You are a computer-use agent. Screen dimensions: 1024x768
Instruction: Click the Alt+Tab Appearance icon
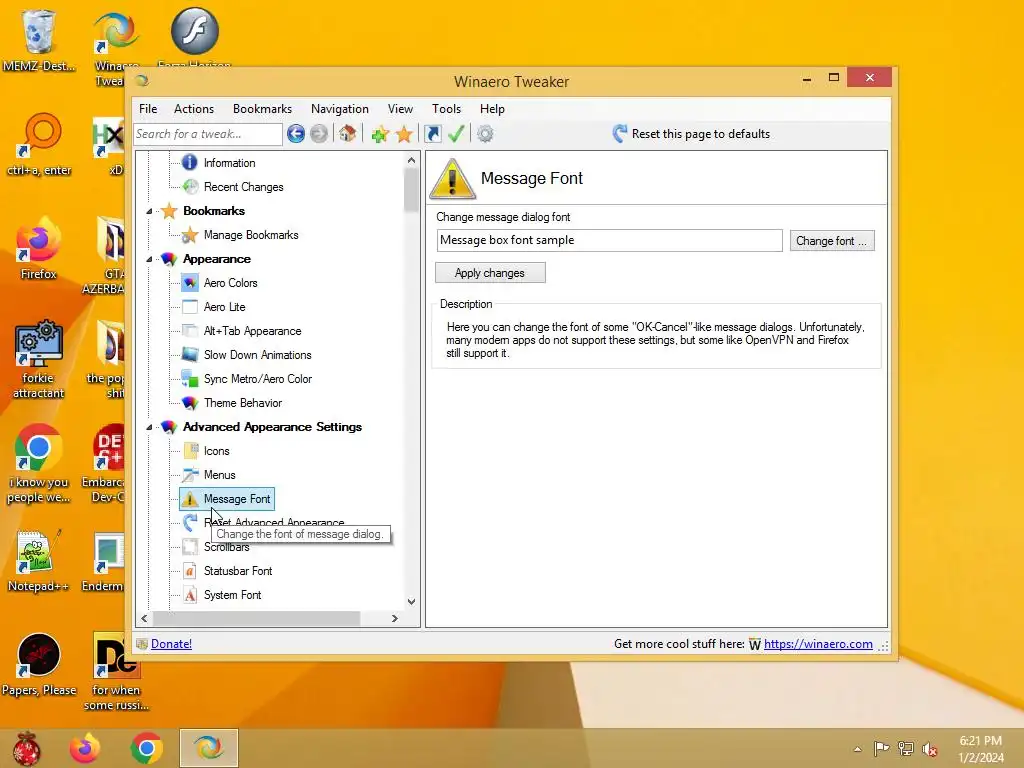tap(190, 330)
